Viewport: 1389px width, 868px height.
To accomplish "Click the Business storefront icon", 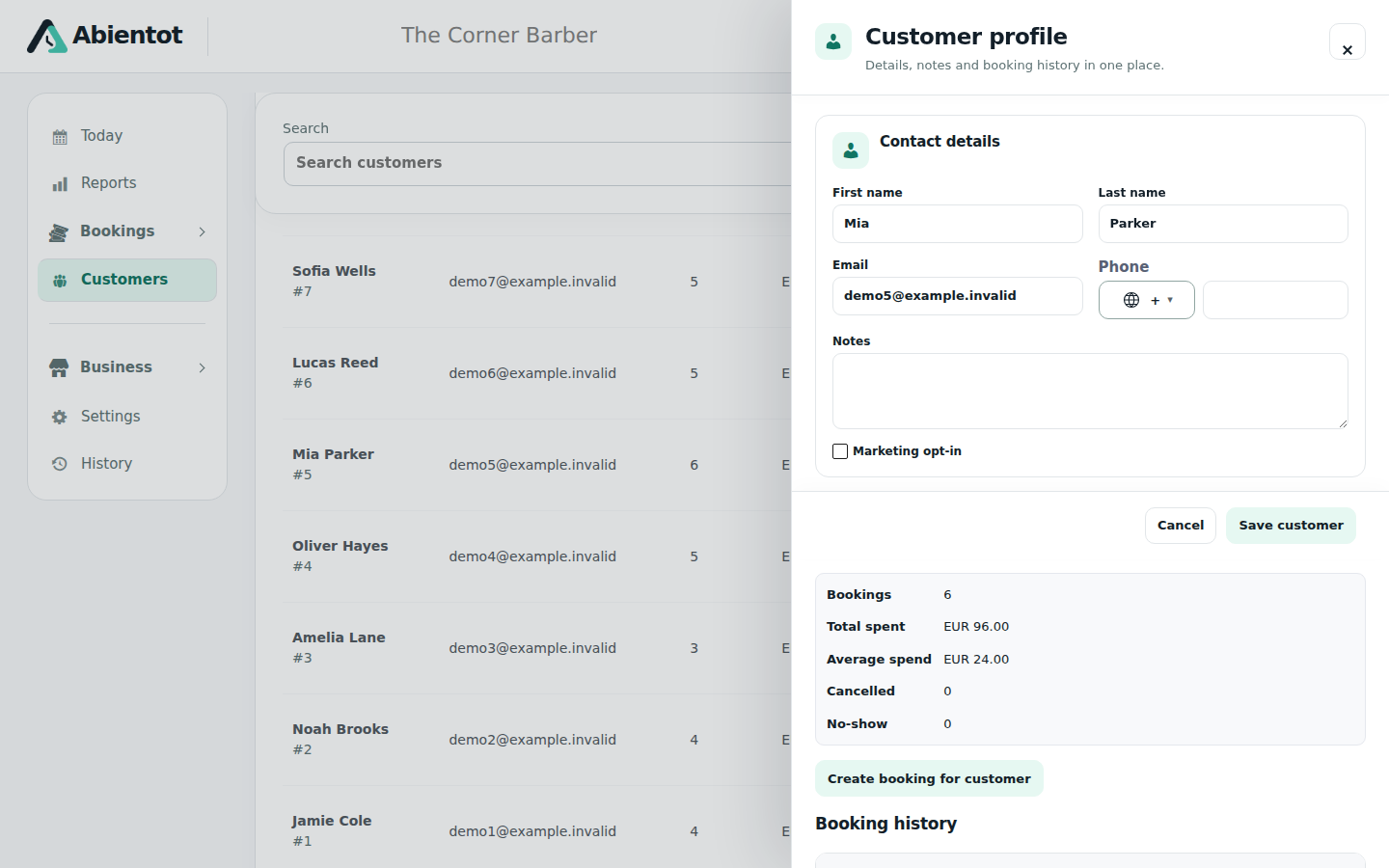I will tap(59, 367).
